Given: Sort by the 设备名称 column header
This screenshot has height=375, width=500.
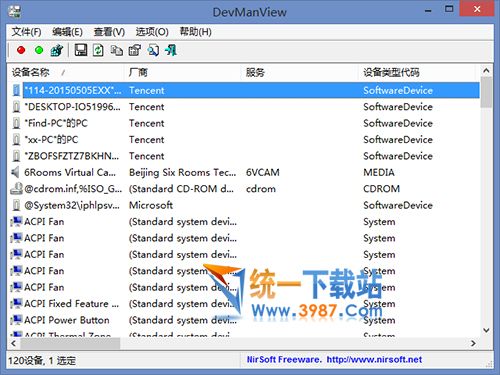Looking at the screenshot, I should (x=66, y=72).
